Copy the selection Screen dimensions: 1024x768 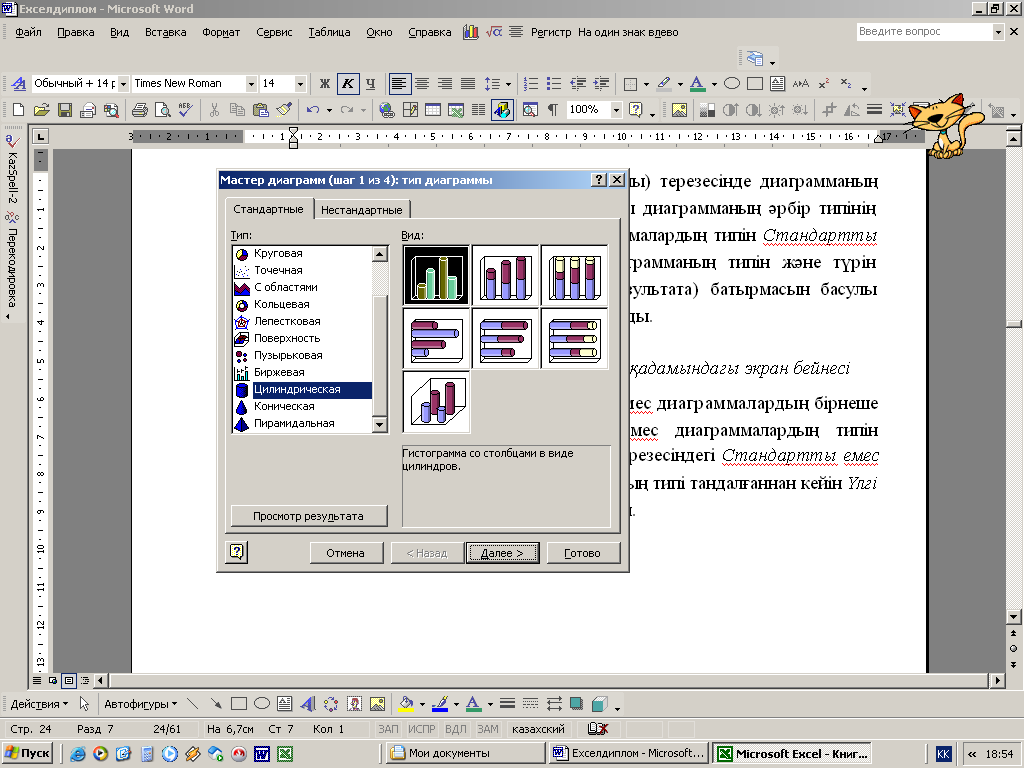[x=237, y=110]
